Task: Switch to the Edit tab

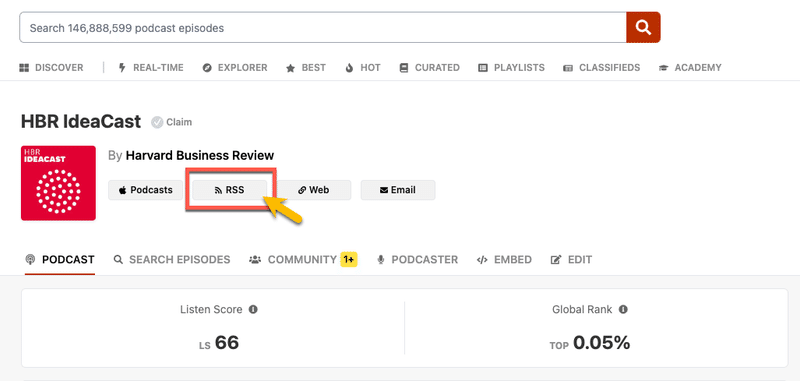Action: click(571, 260)
